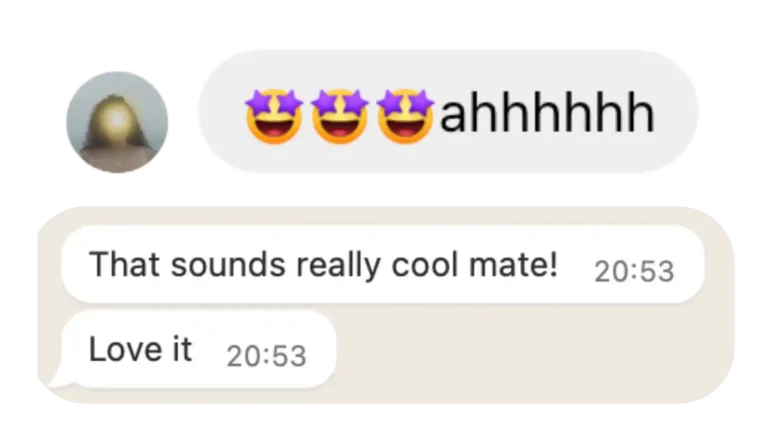
Task: Click the word "That" in the message
Action: click(124, 264)
